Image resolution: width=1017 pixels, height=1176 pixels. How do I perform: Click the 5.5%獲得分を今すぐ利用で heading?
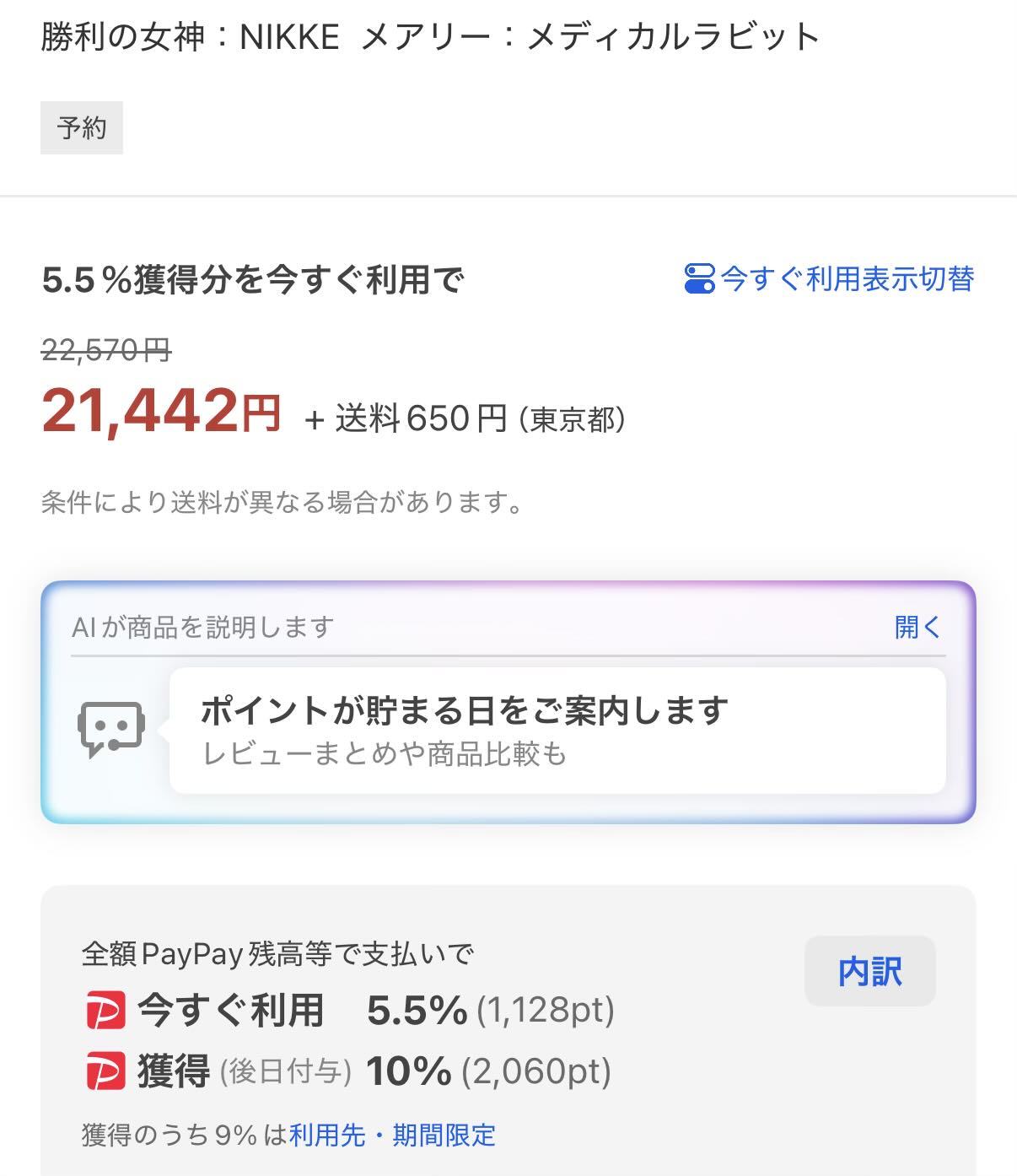pyautogui.click(x=253, y=280)
